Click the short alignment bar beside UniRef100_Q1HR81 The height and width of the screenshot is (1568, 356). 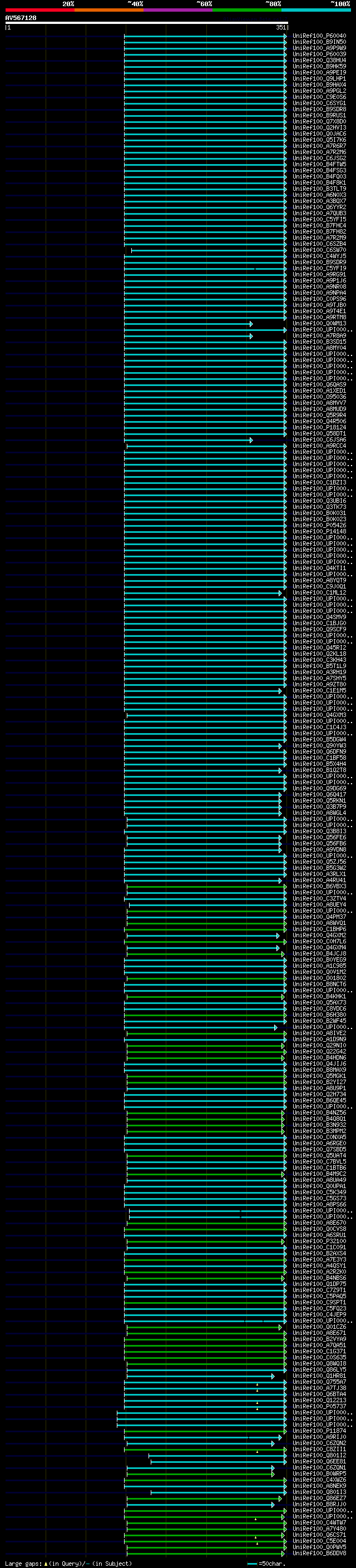point(200,1376)
